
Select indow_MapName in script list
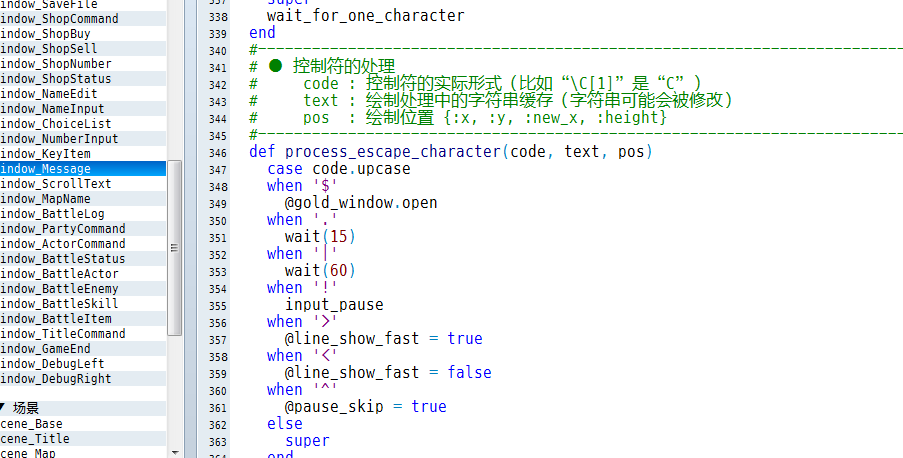83,199
